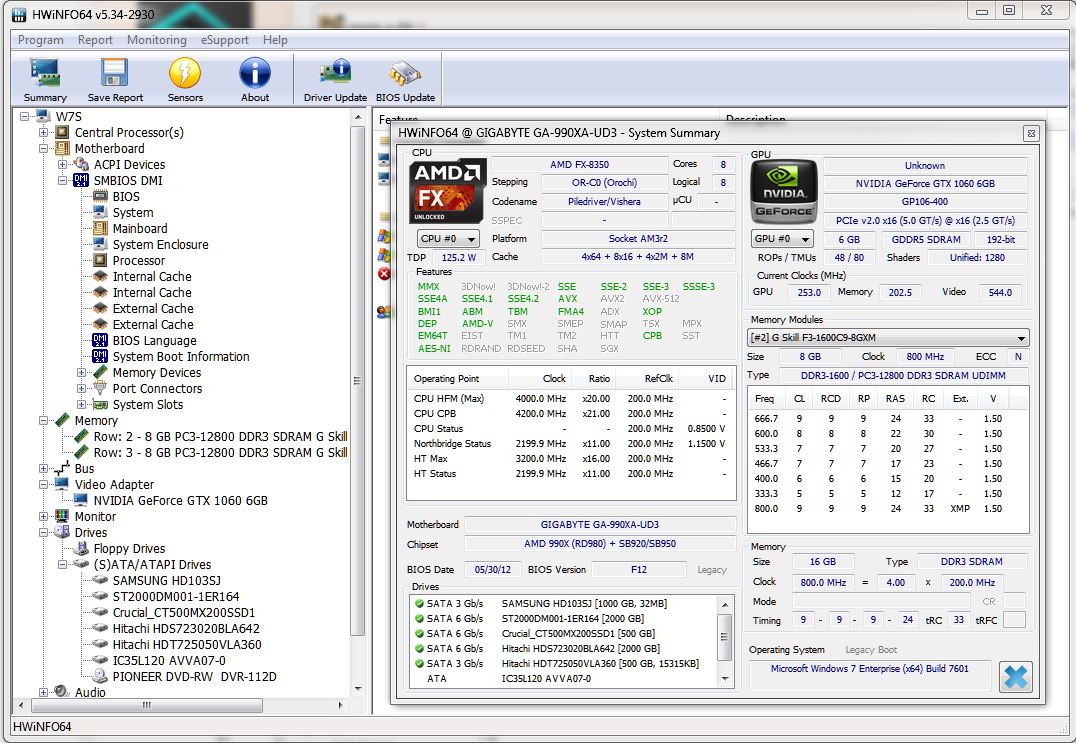Select the ACPI Devices tree node
Image resolution: width=1076 pixels, height=743 pixels.
129,165
